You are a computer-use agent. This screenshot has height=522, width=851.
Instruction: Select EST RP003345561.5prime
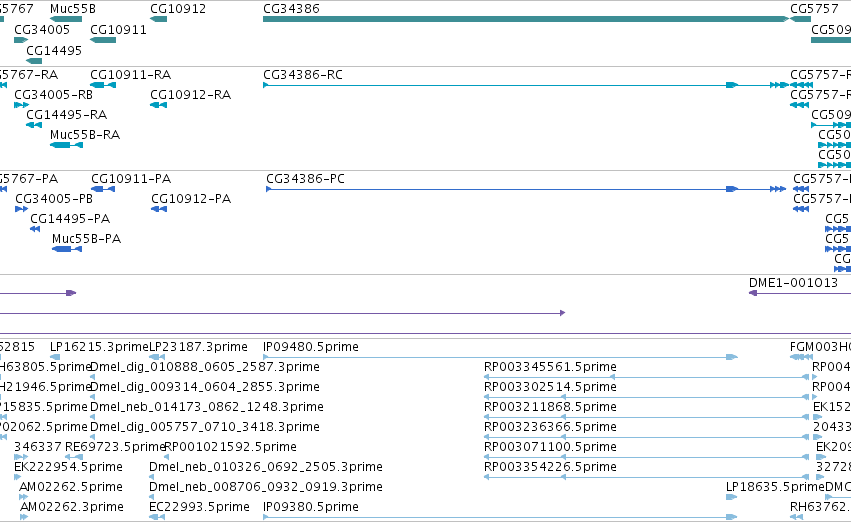(x=550, y=367)
